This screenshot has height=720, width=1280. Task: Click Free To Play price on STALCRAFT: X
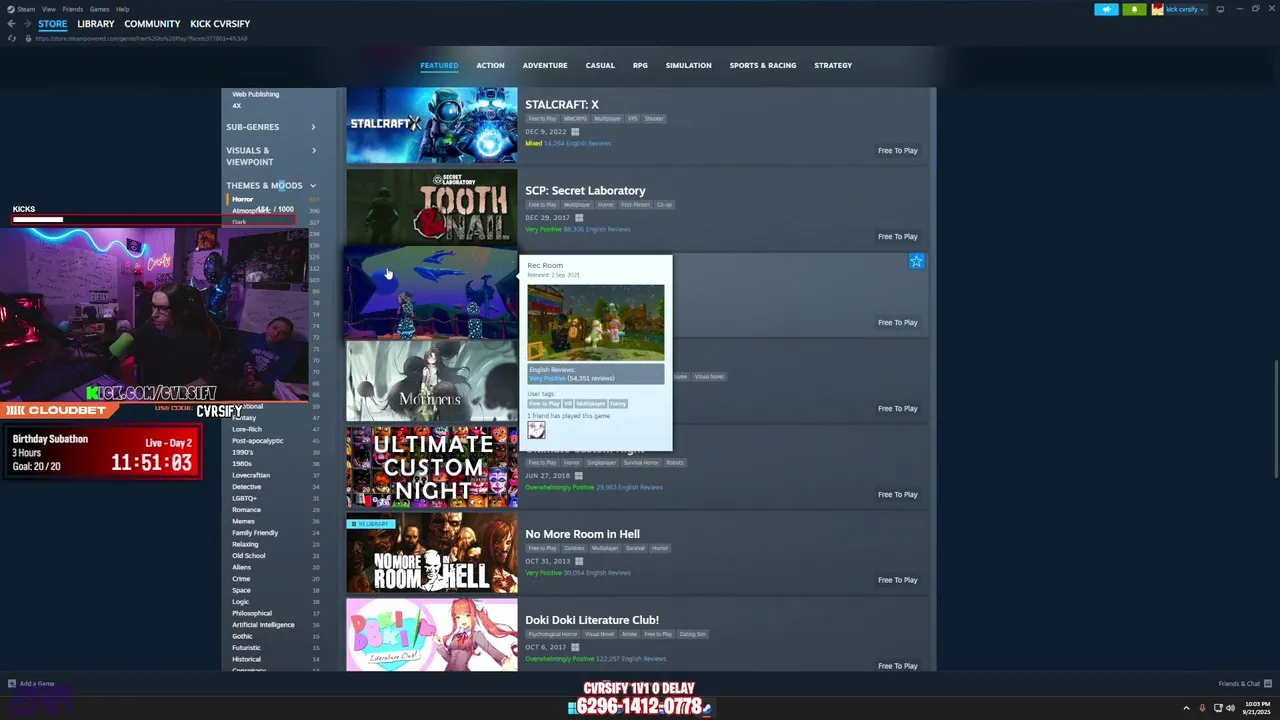pyautogui.click(x=897, y=150)
